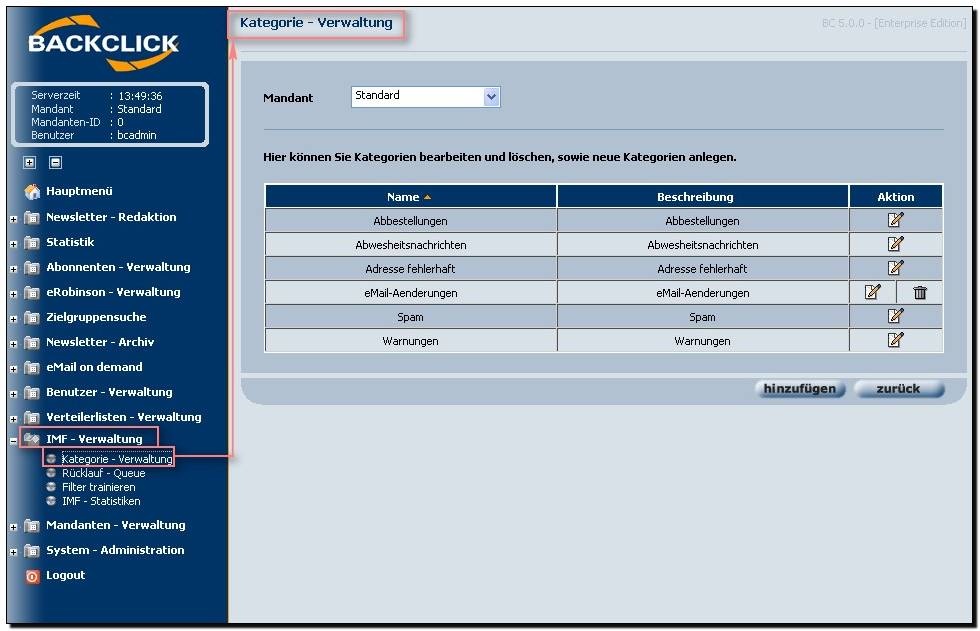Image resolution: width=980 pixels, height=631 pixels.
Task: Click the bullet icon beside Filter trainieren
Action: [51, 487]
